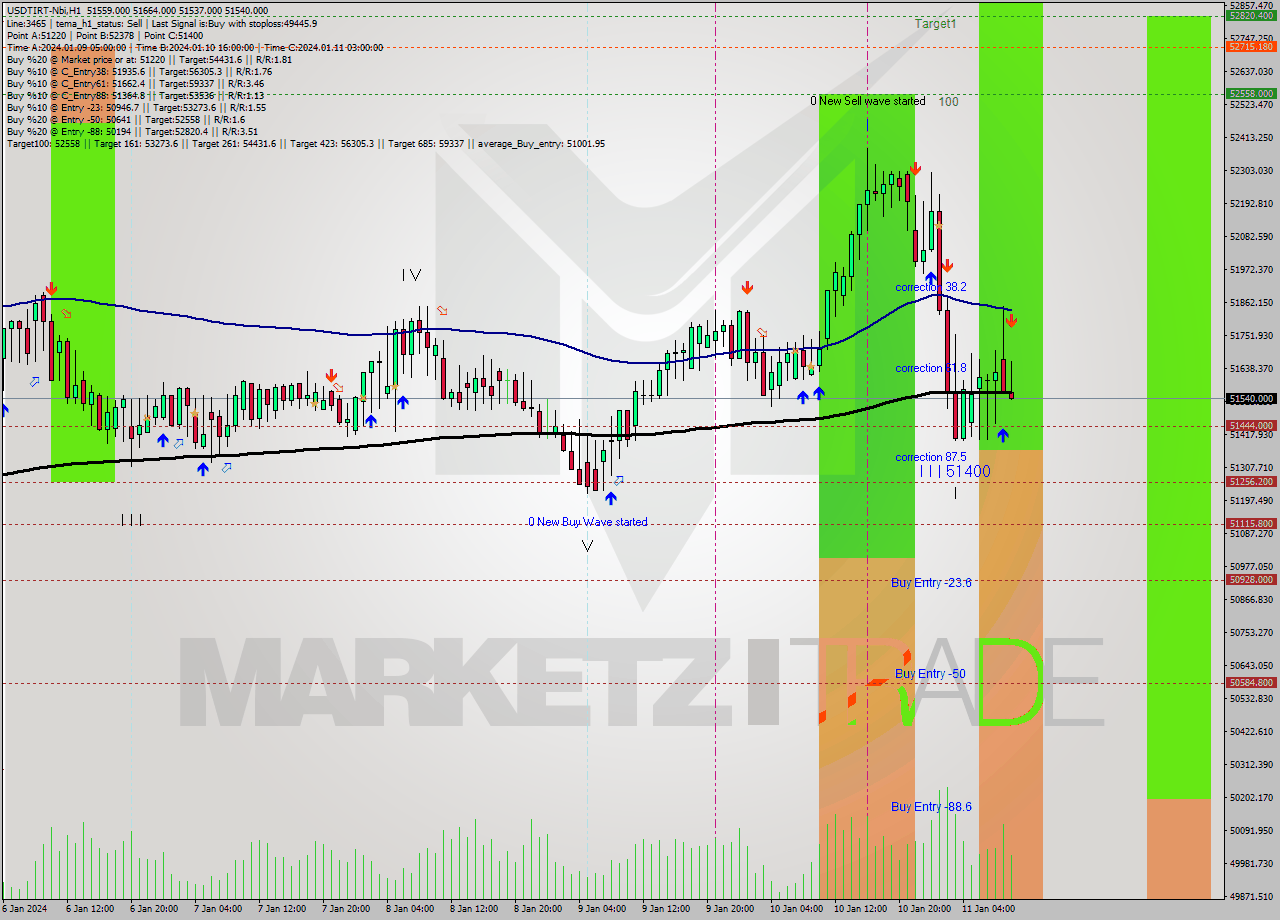Image resolution: width=1280 pixels, height=920 pixels.
Task: Select the 'Buy Entry -88.6' label
Action: point(931,806)
